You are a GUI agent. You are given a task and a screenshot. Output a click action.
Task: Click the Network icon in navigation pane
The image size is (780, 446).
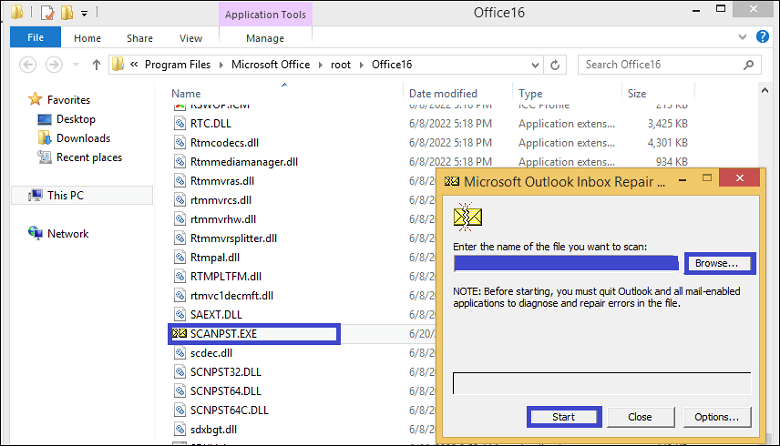click(x=35, y=233)
